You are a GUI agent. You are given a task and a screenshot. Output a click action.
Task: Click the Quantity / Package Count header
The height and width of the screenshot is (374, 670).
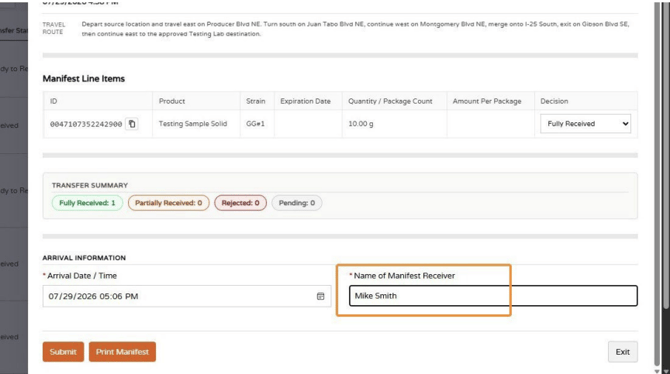click(390, 101)
